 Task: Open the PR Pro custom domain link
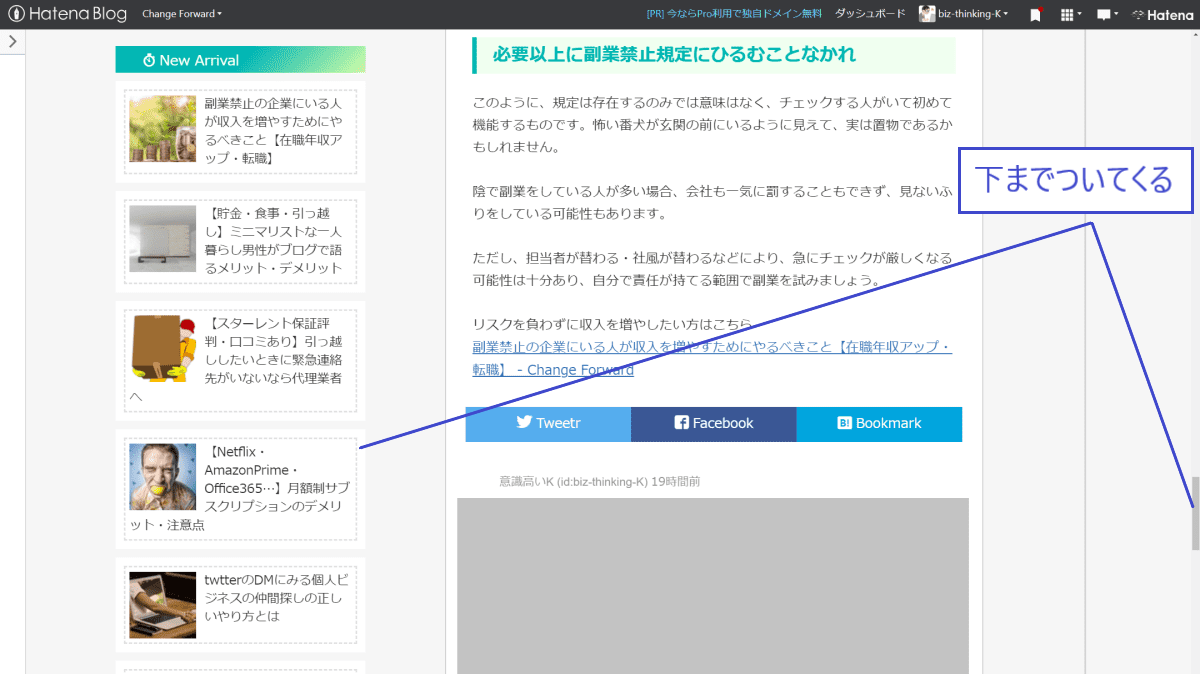coord(733,14)
